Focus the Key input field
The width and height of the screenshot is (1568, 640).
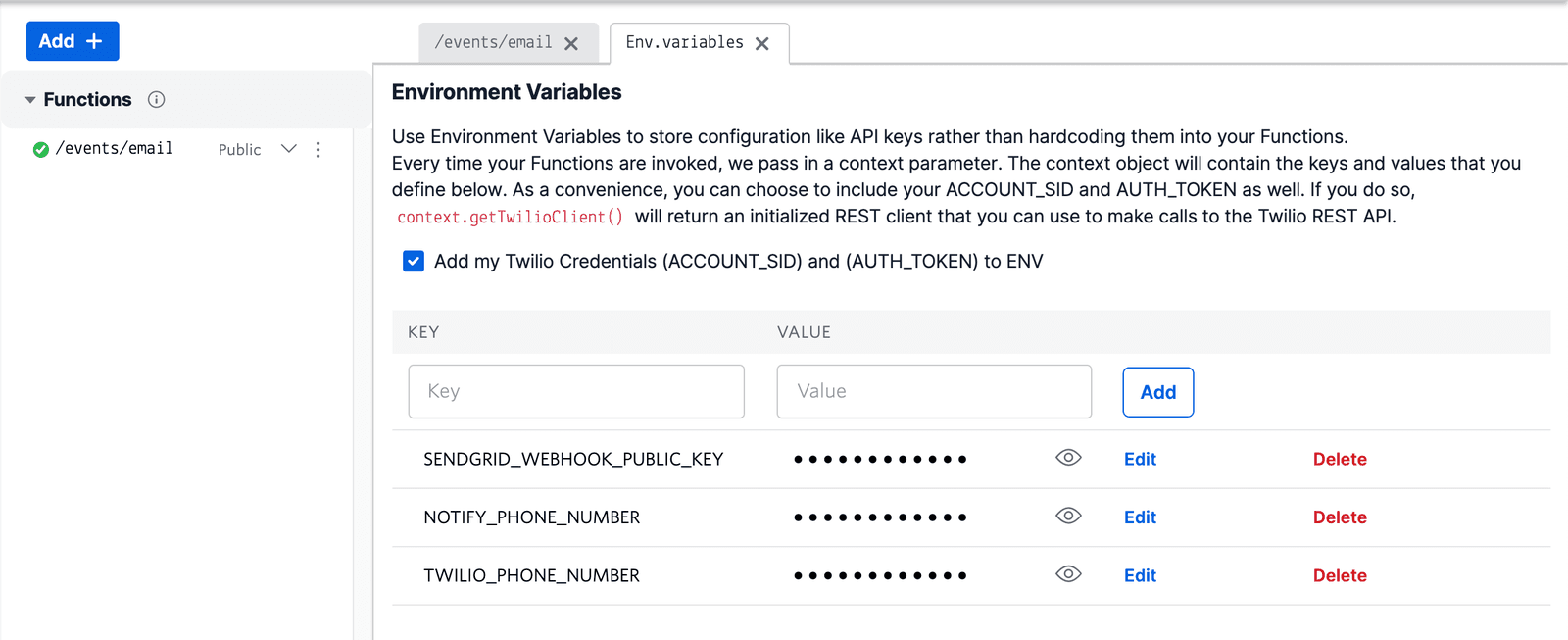click(x=576, y=391)
